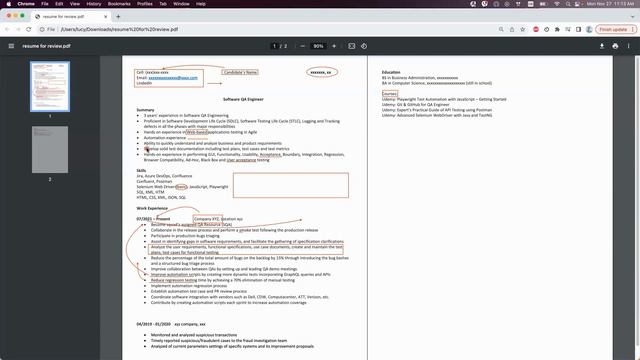Open the red adblock extension icon
This screenshot has height=360, width=640.
(536, 29)
